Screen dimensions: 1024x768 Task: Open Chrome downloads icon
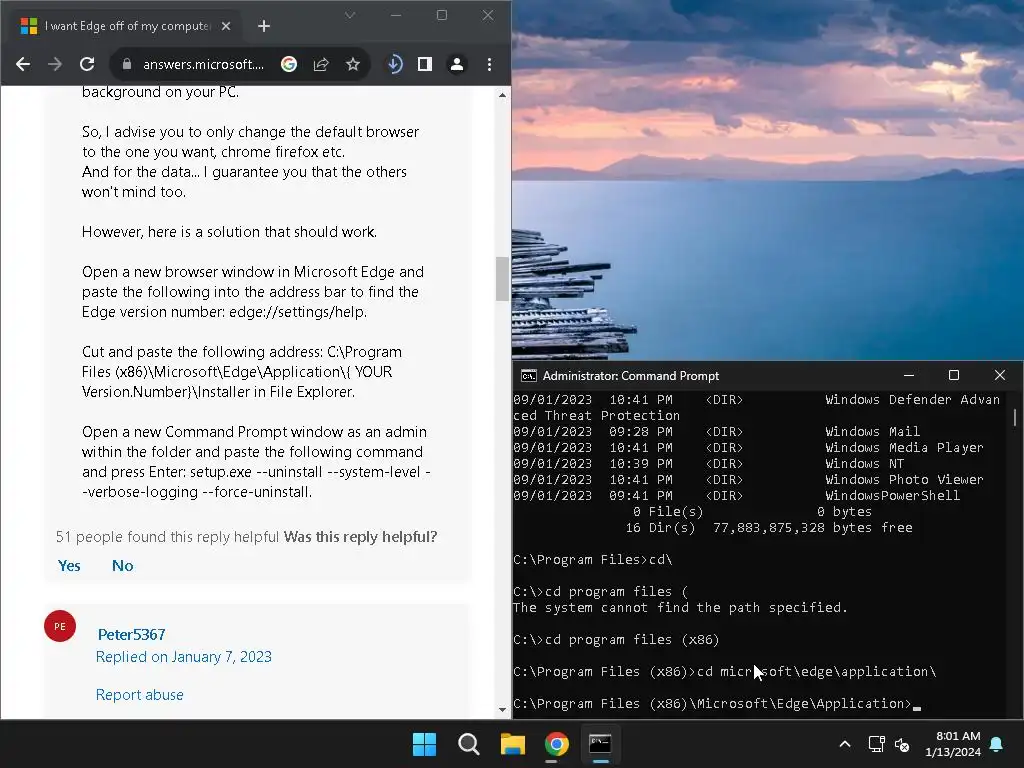click(394, 64)
